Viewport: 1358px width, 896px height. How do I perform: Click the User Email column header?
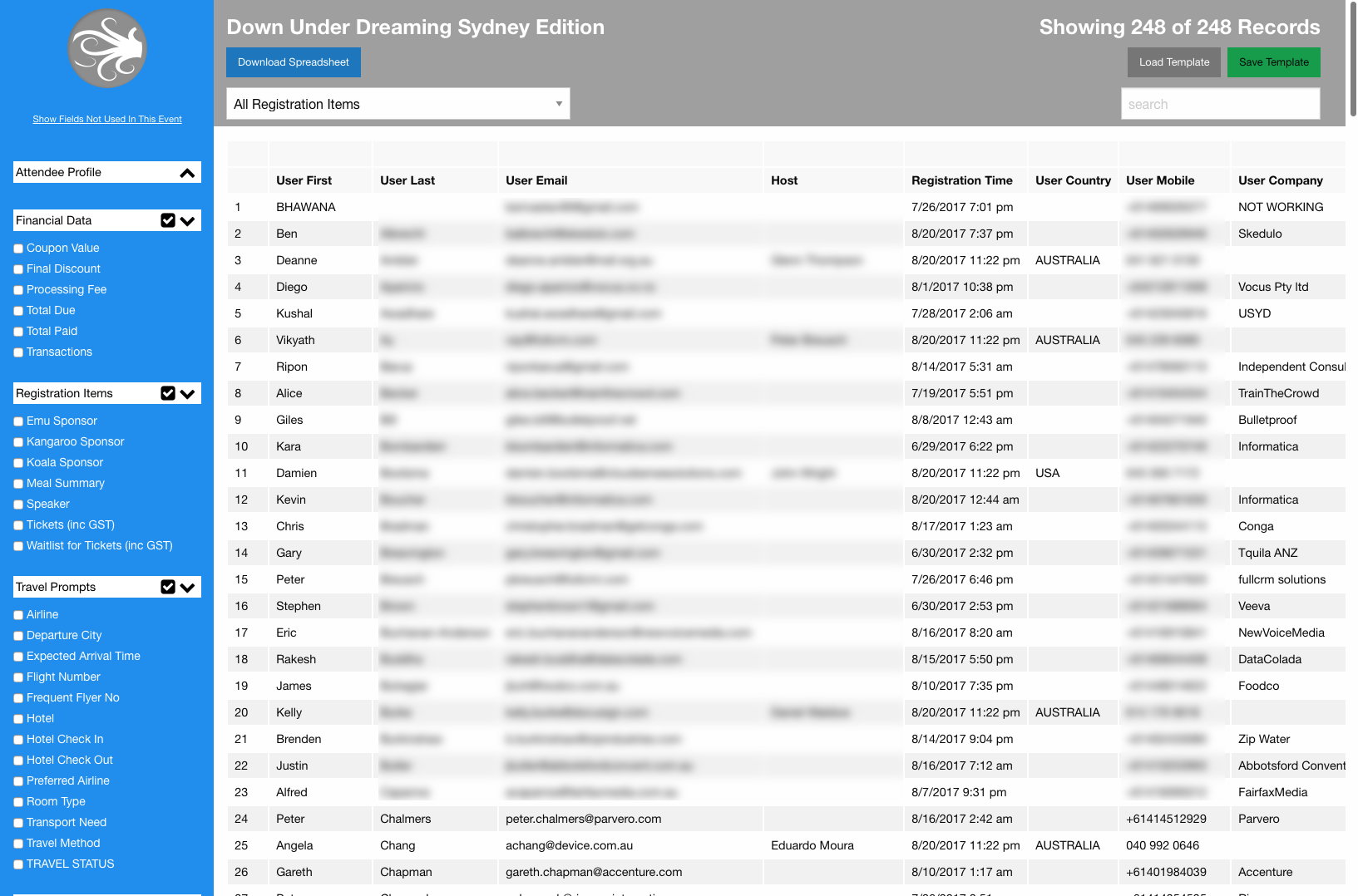536,180
